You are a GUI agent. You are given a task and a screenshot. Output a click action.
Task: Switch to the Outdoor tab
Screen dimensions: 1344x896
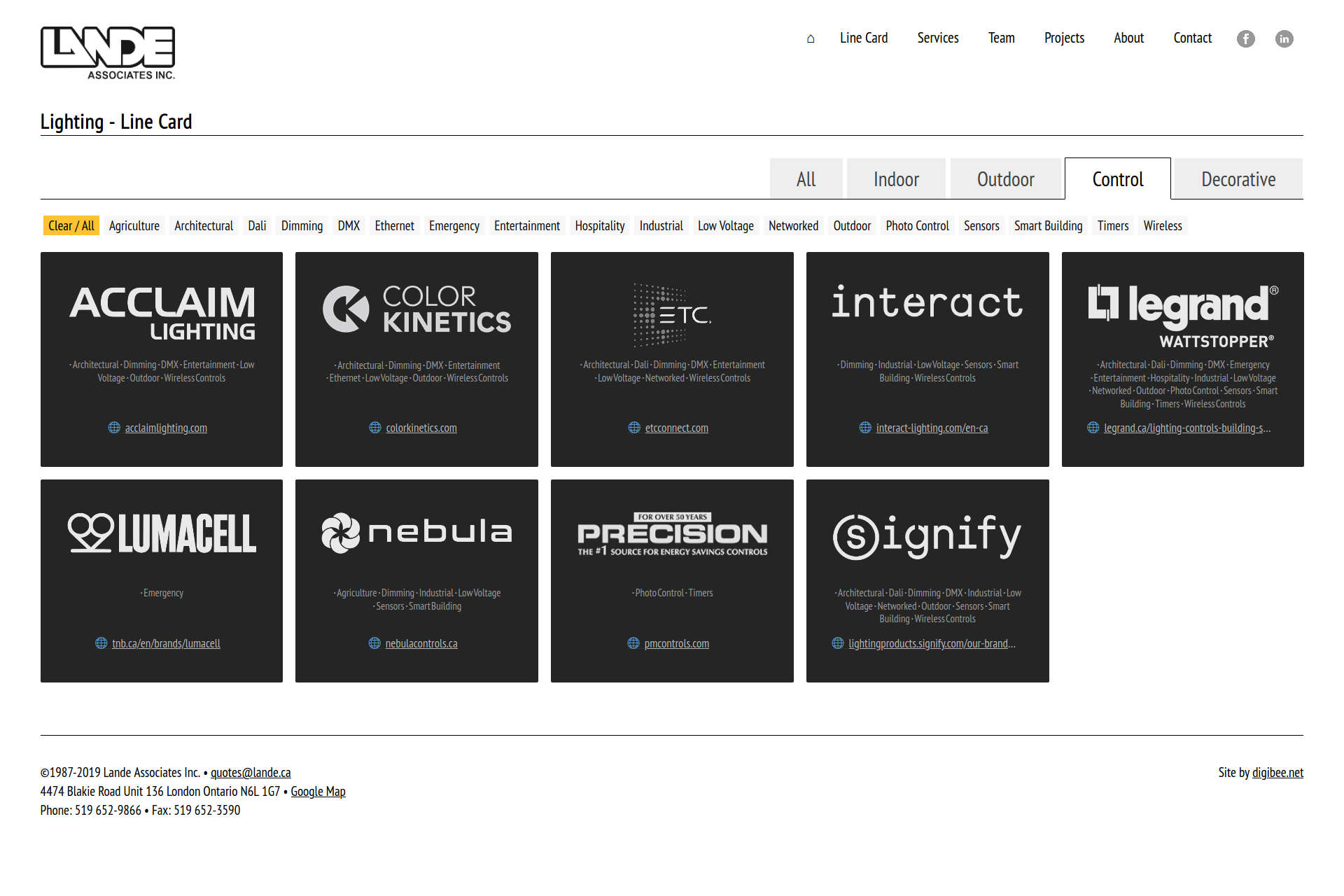click(x=1006, y=179)
